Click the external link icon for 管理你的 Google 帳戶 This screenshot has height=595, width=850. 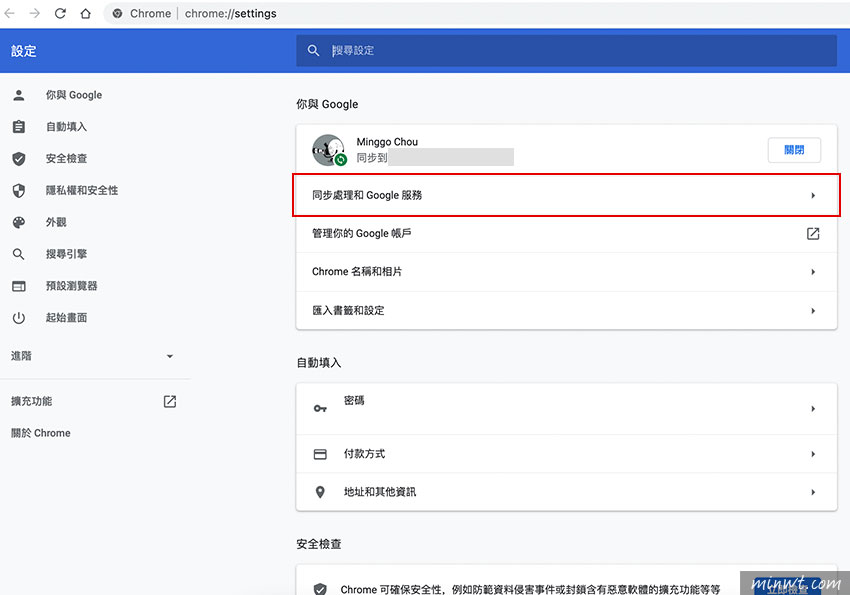[x=813, y=234]
